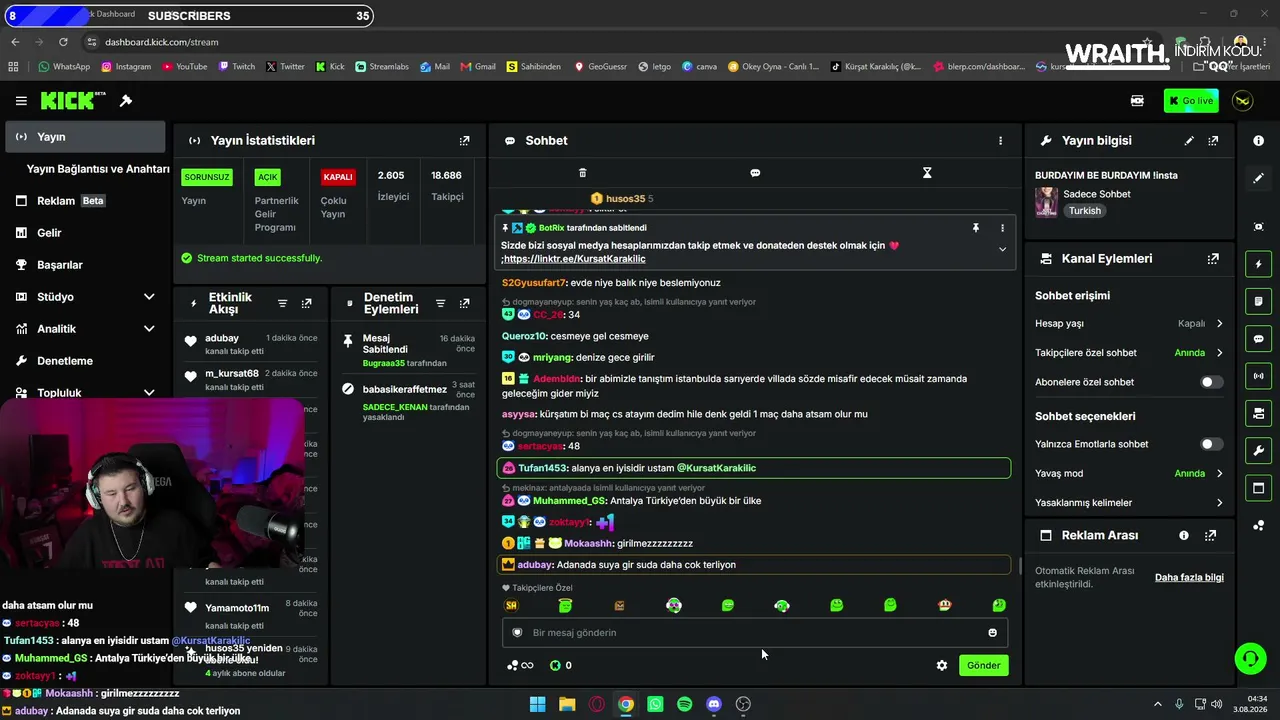Toggle Yalnızca Emotlarla sohbet switch
Viewport: 1280px width, 720px height.
pyautogui.click(x=1211, y=444)
